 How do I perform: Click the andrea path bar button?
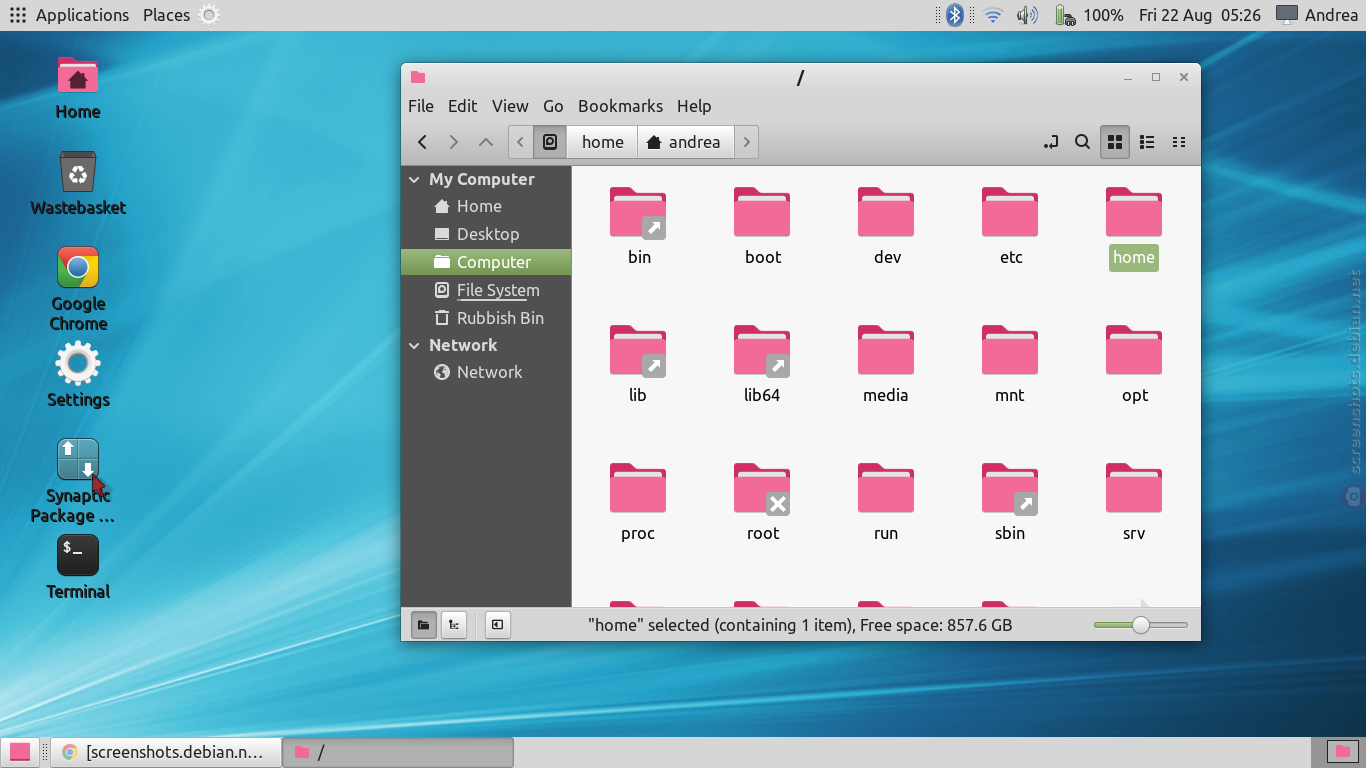pos(685,142)
